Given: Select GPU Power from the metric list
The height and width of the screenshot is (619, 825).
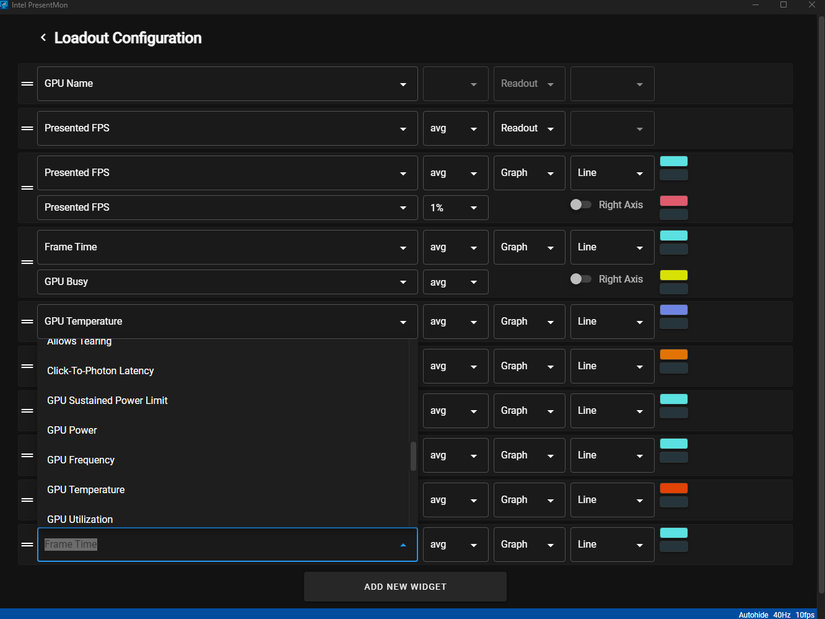Looking at the screenshot, I should tap(71, 430).
